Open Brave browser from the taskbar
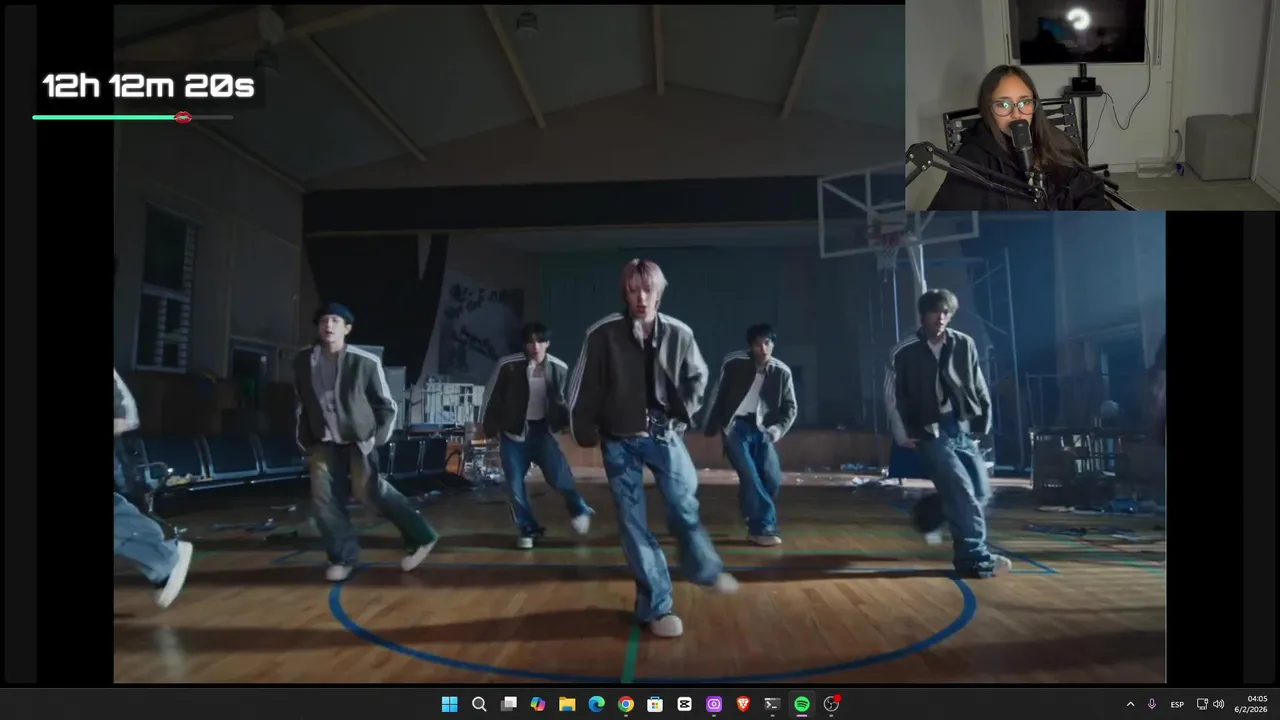The image size is (1280, 720). tap(743, 704)
